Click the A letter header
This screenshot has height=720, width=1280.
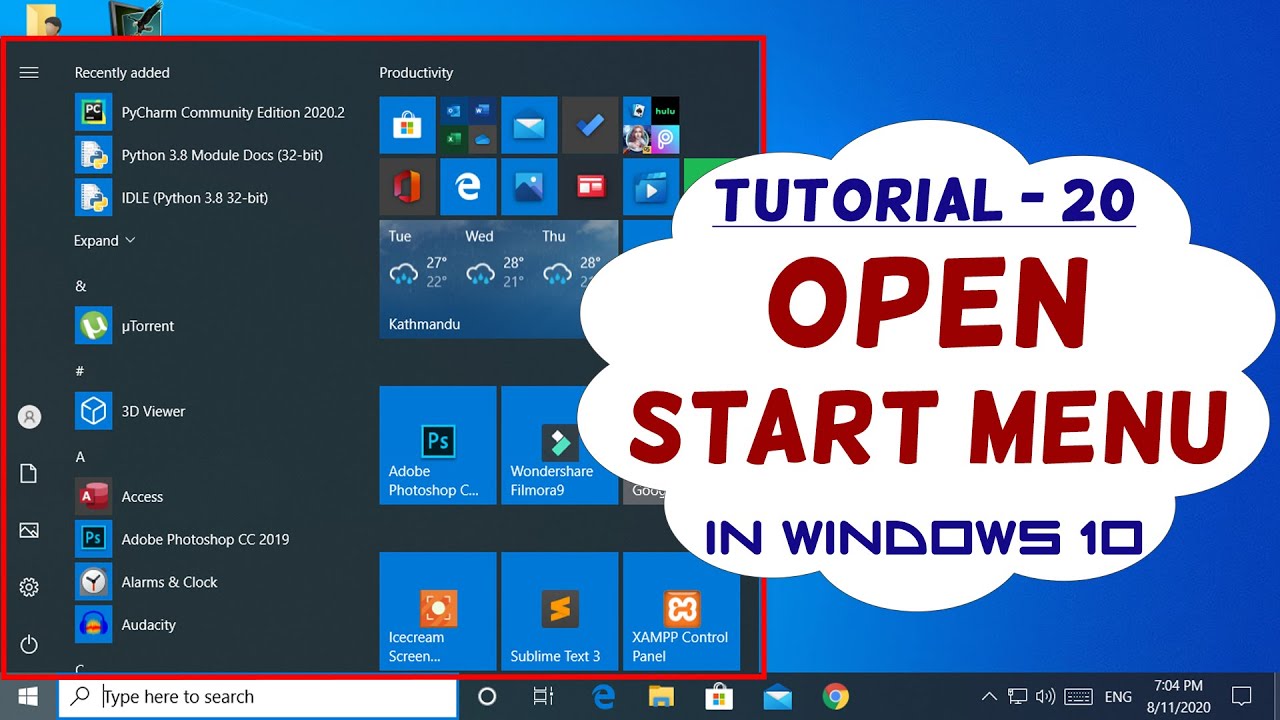click(x=80, y=456)
